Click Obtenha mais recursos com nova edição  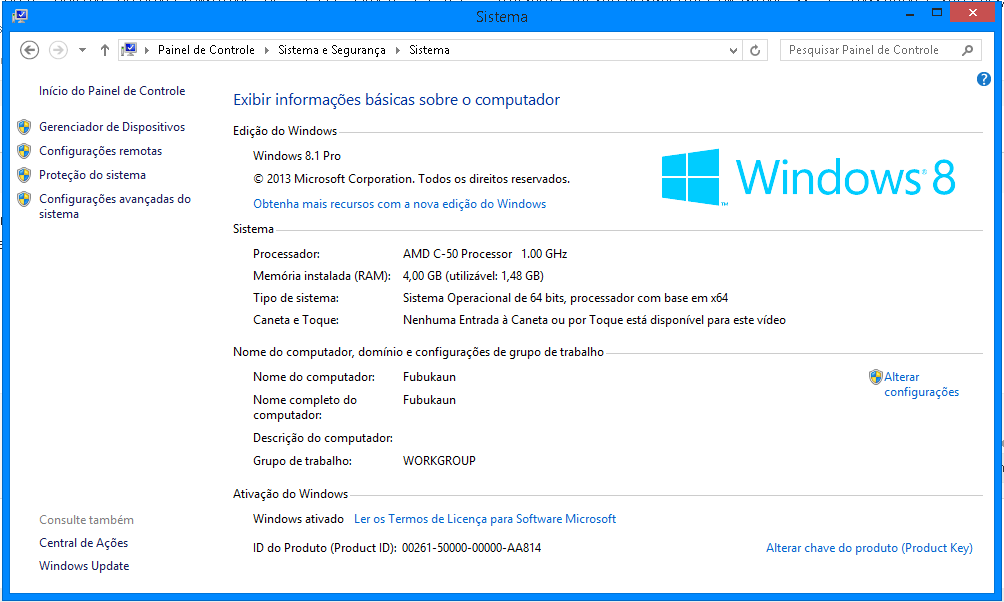point(400,204)
